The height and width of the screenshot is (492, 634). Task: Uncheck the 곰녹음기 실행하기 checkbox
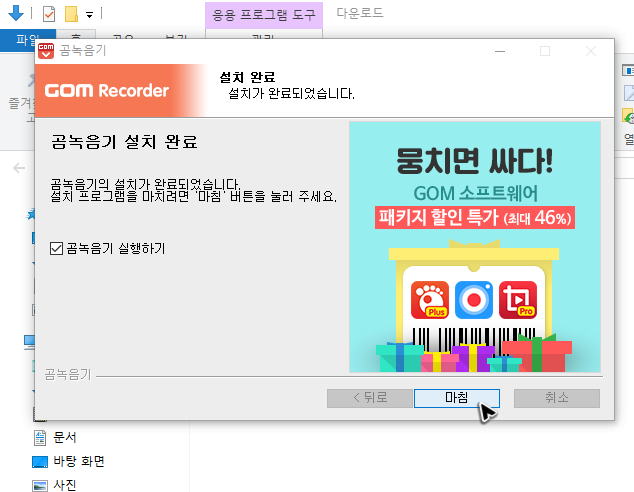pyautogui.click(x=56, y=248)
